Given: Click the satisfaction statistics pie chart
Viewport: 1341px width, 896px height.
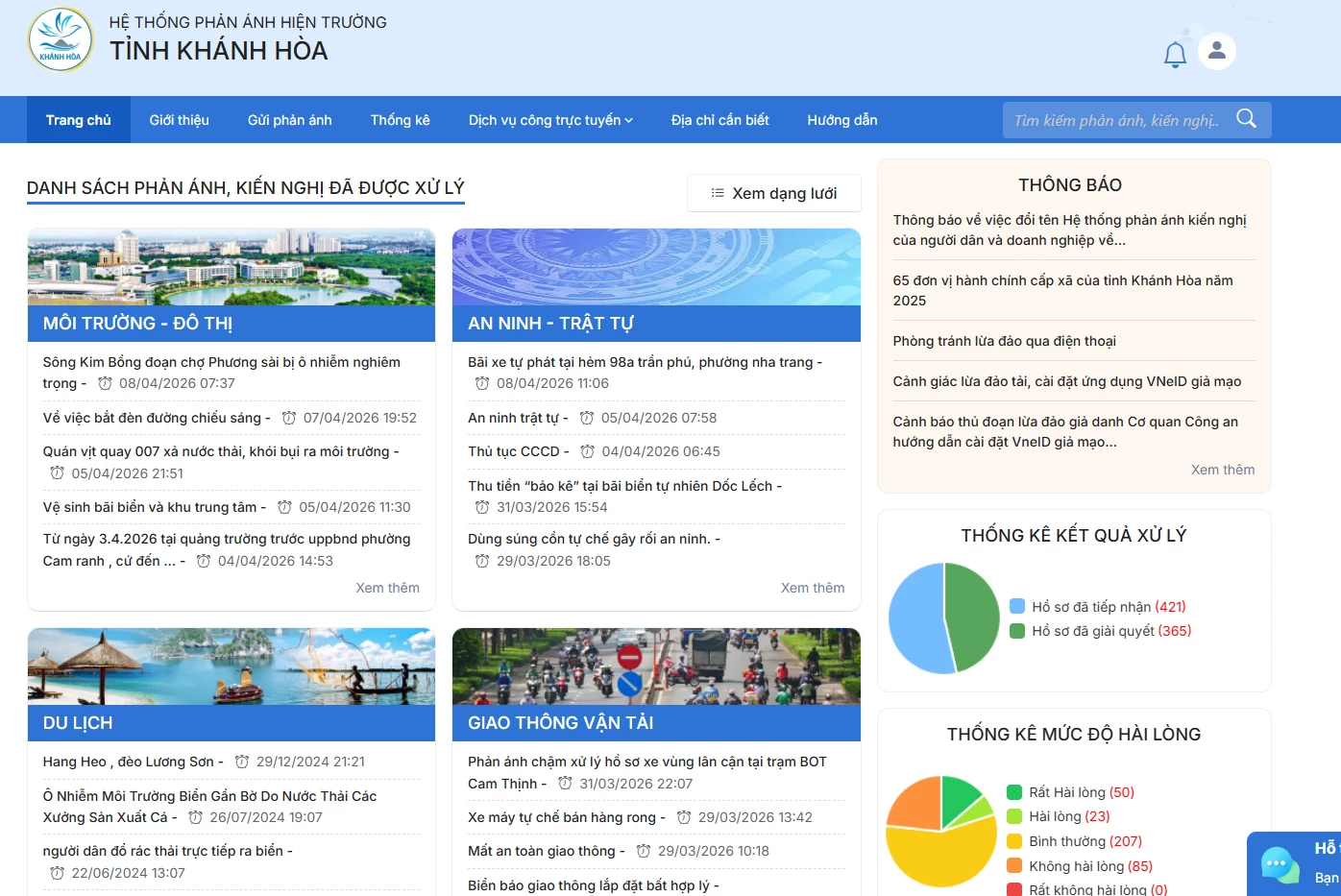Looking at the screenshot, I should [941, 830].
